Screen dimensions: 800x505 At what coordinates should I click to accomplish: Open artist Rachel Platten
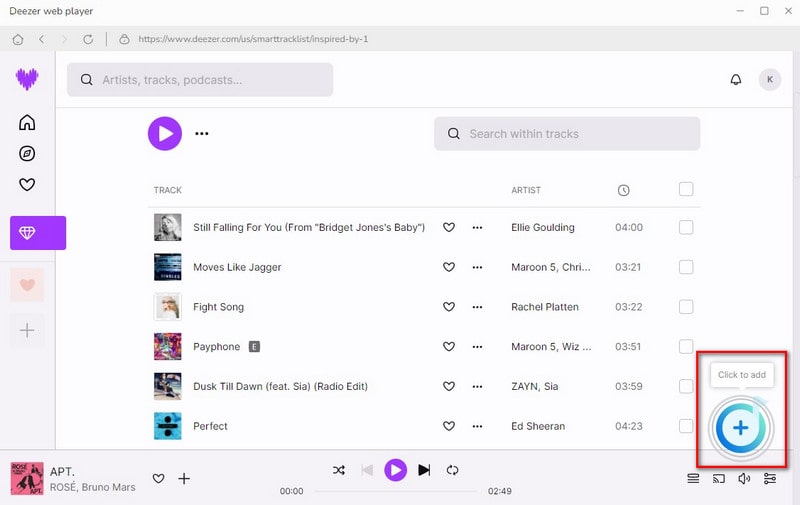point(545,307)
